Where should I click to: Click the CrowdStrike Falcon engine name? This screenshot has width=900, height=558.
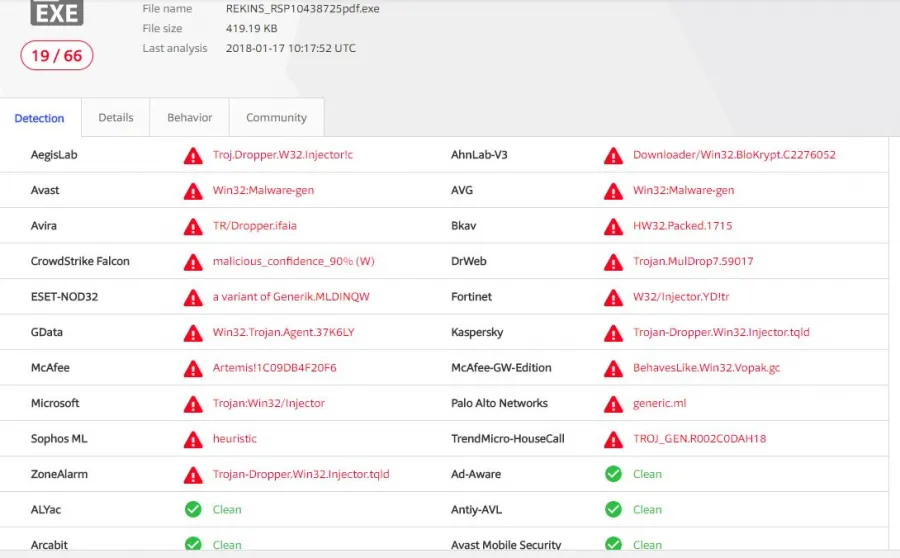(x=80, y=261)
